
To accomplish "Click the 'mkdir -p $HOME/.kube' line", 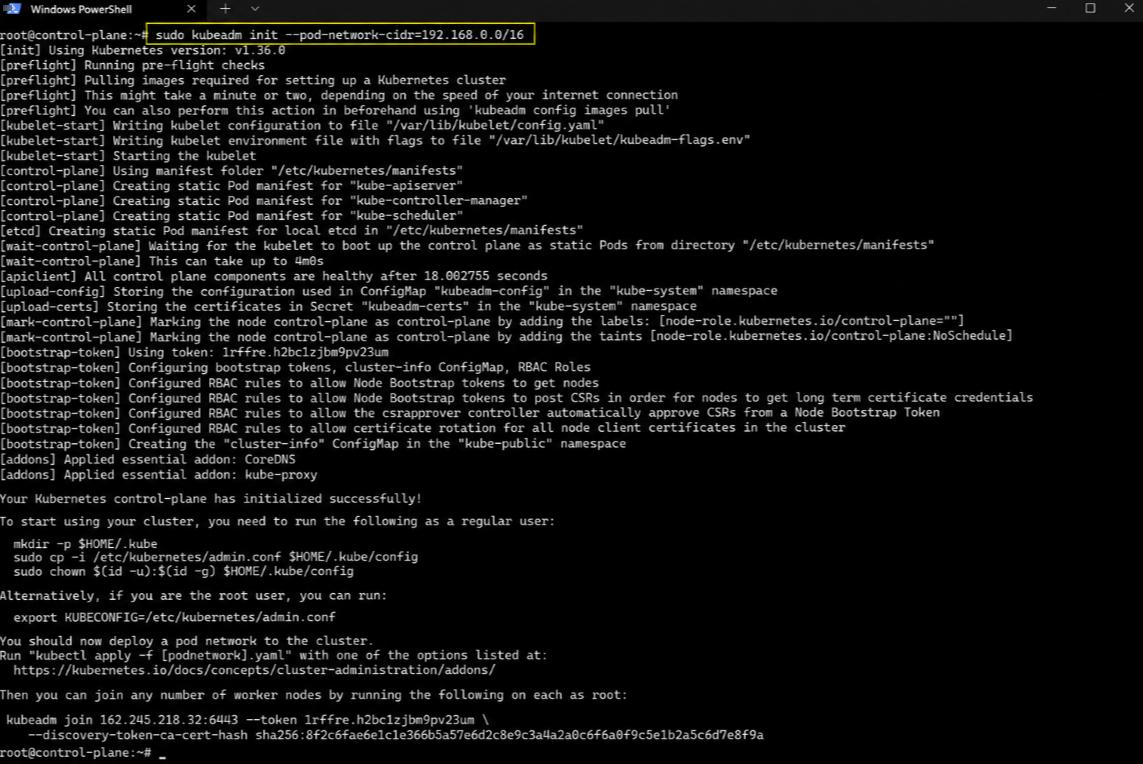I will (x=85, y=544).
